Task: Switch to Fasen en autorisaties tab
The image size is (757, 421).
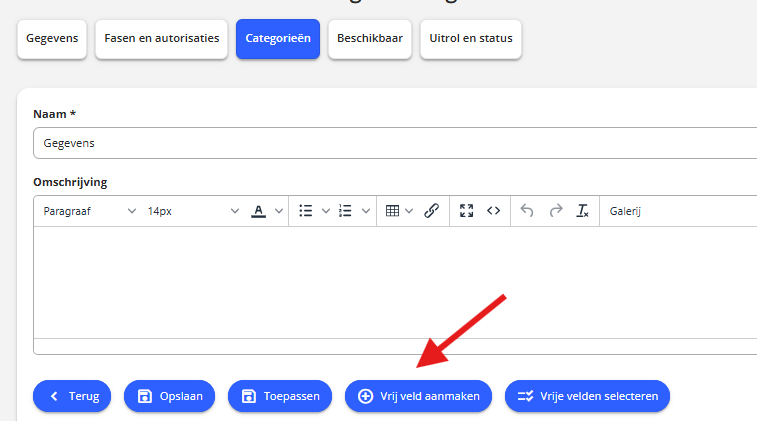Action: click(162, 39)
